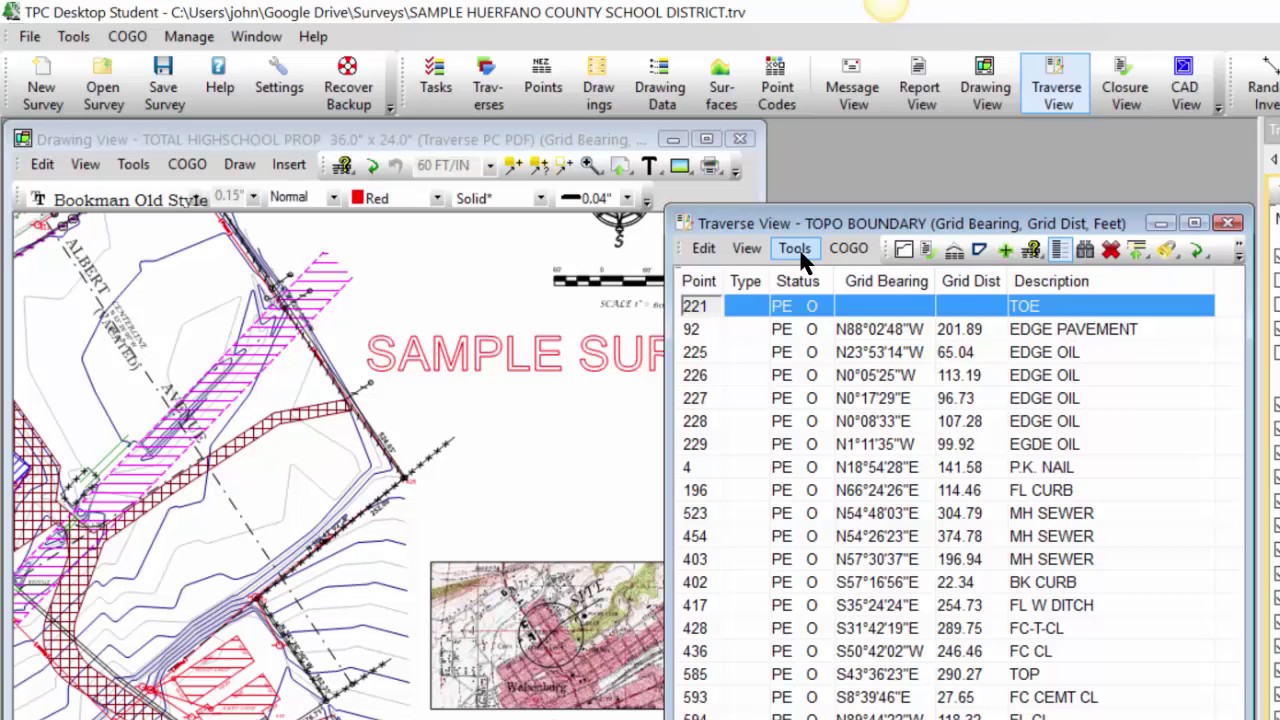The image size is (1280, 720).
Task: Open the 0.15" text size dropdown
Action: click(252, 198)
